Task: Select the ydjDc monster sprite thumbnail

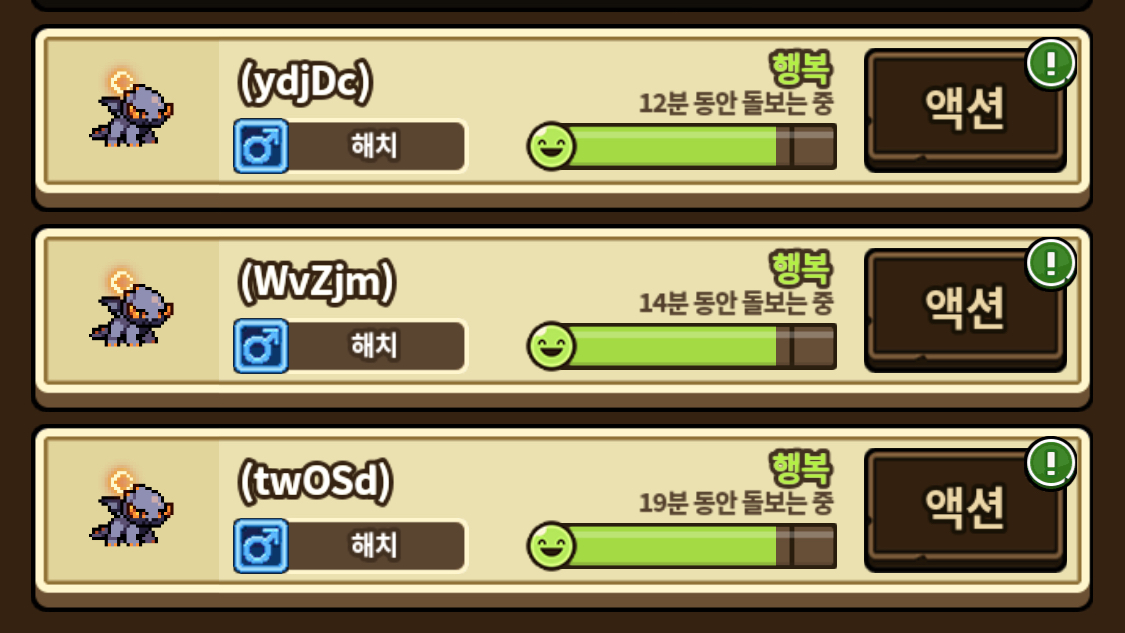Action: (x=131, y=108)
